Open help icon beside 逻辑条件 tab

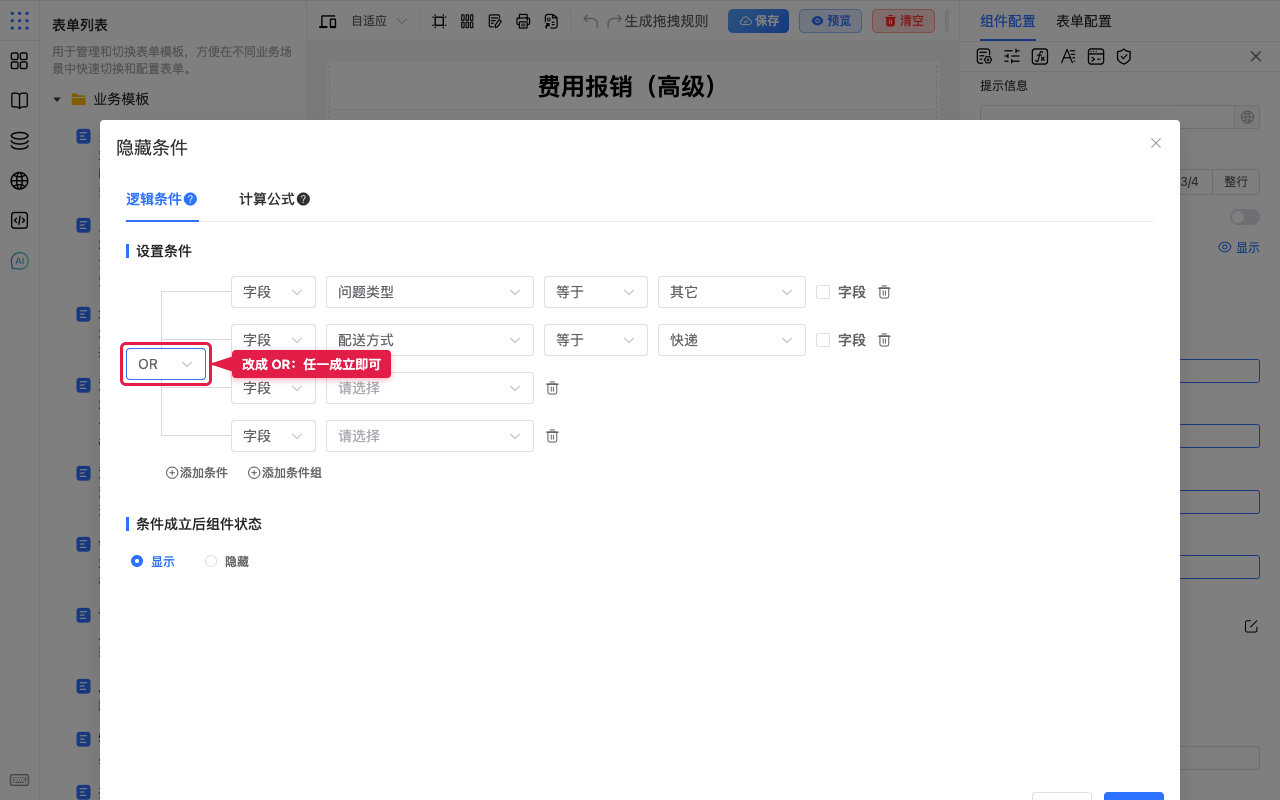[190, 199]
